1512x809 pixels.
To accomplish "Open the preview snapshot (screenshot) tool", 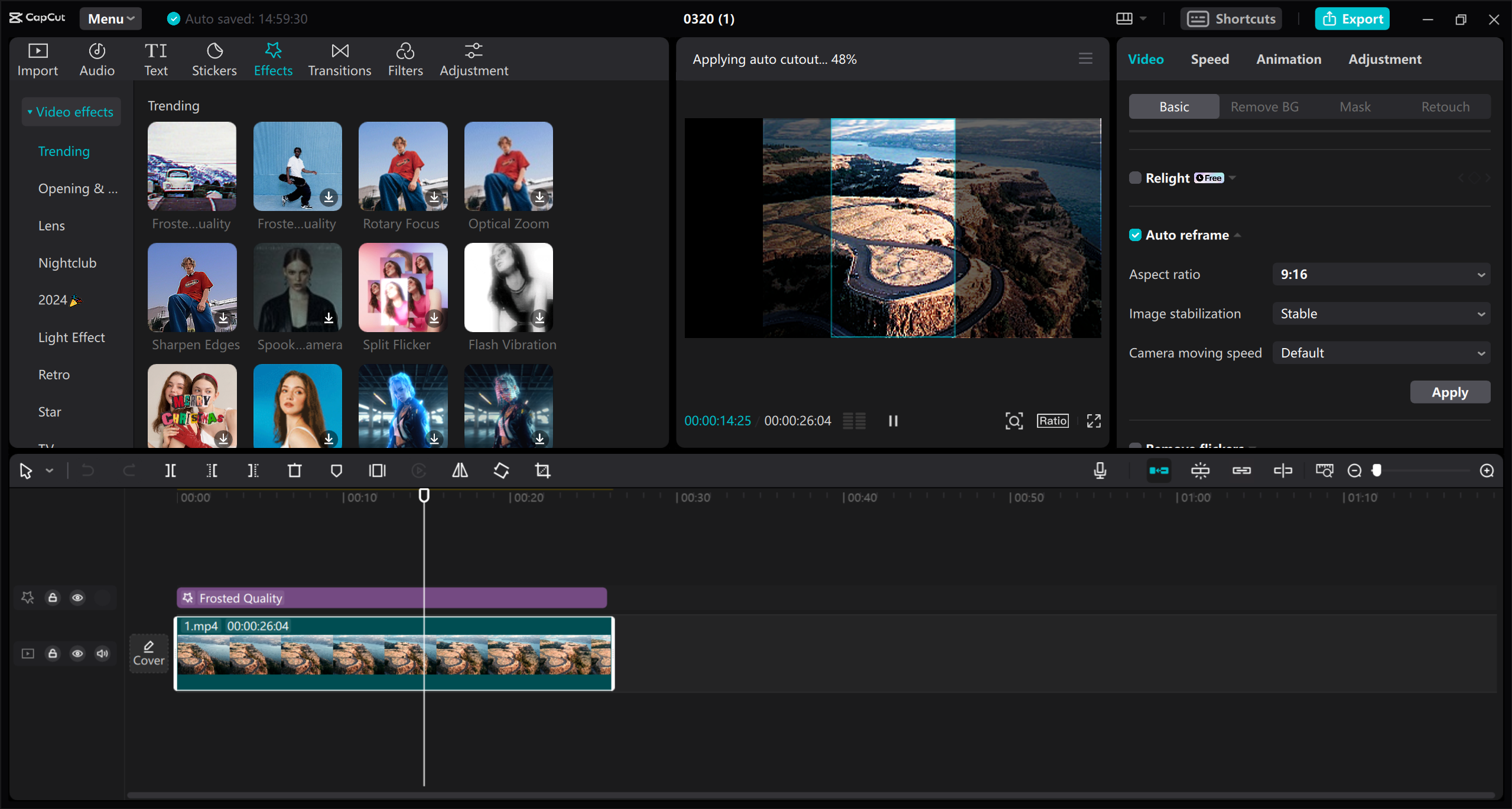I will 1013,420.
